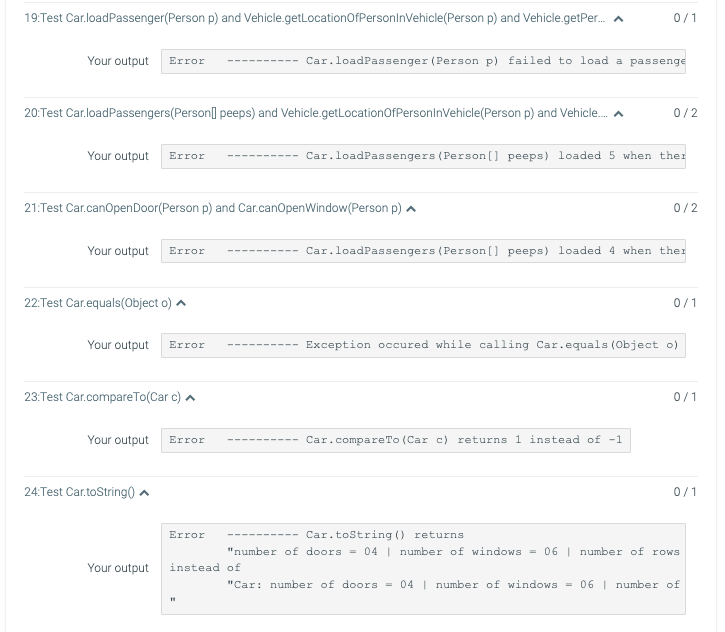Click the 0 / 1 score for test 23

pyautogui.click(x=685, y=397)
